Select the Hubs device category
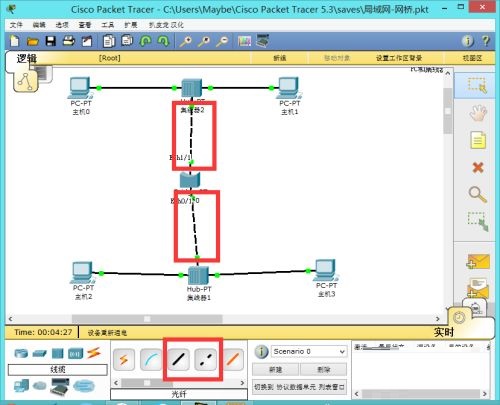Image resolution: width=500 pixels, height=405 pixels. coord(57,353)
